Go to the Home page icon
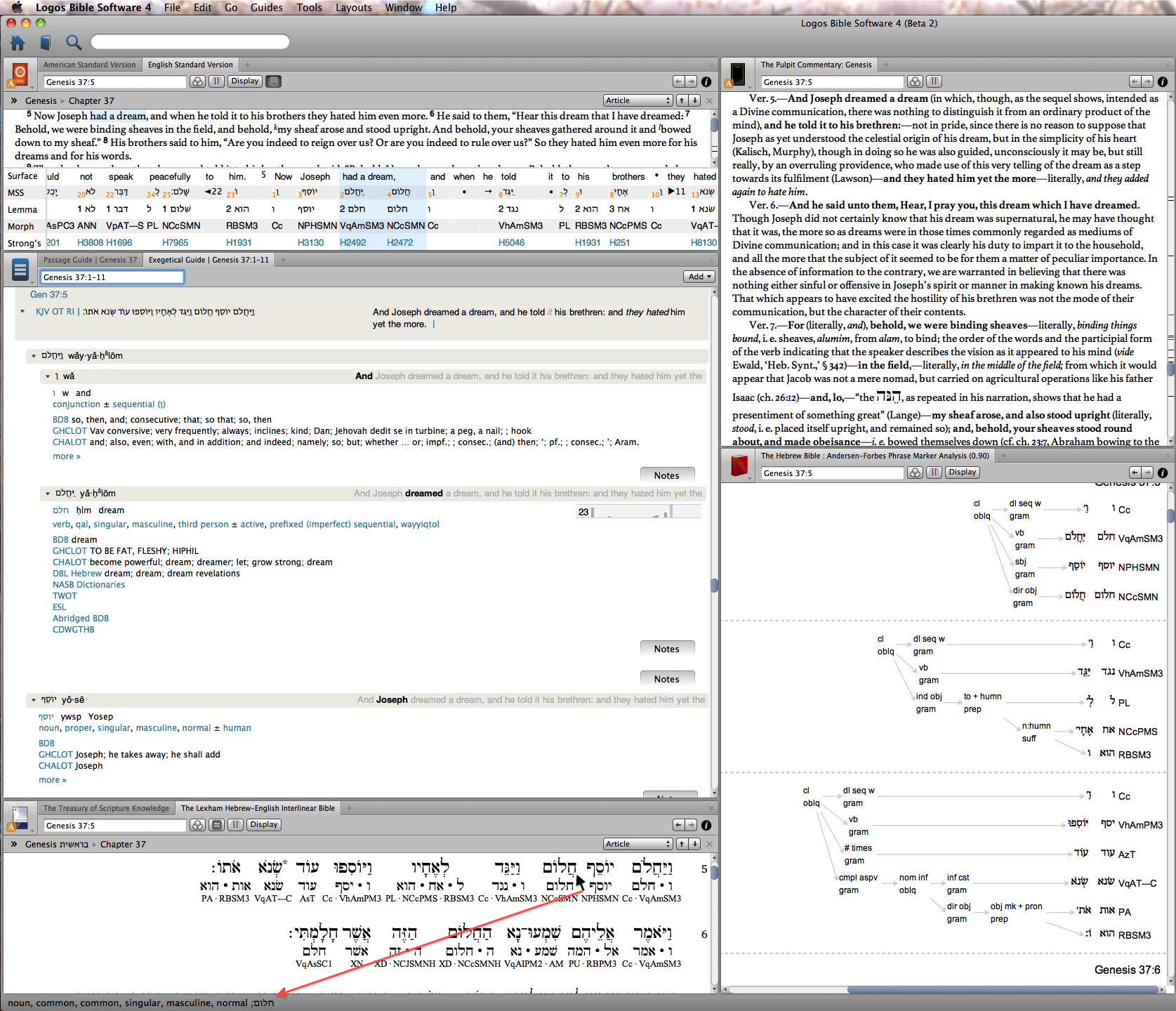This screenshot has width=1176, height=1011. click(x=18, y=43)
